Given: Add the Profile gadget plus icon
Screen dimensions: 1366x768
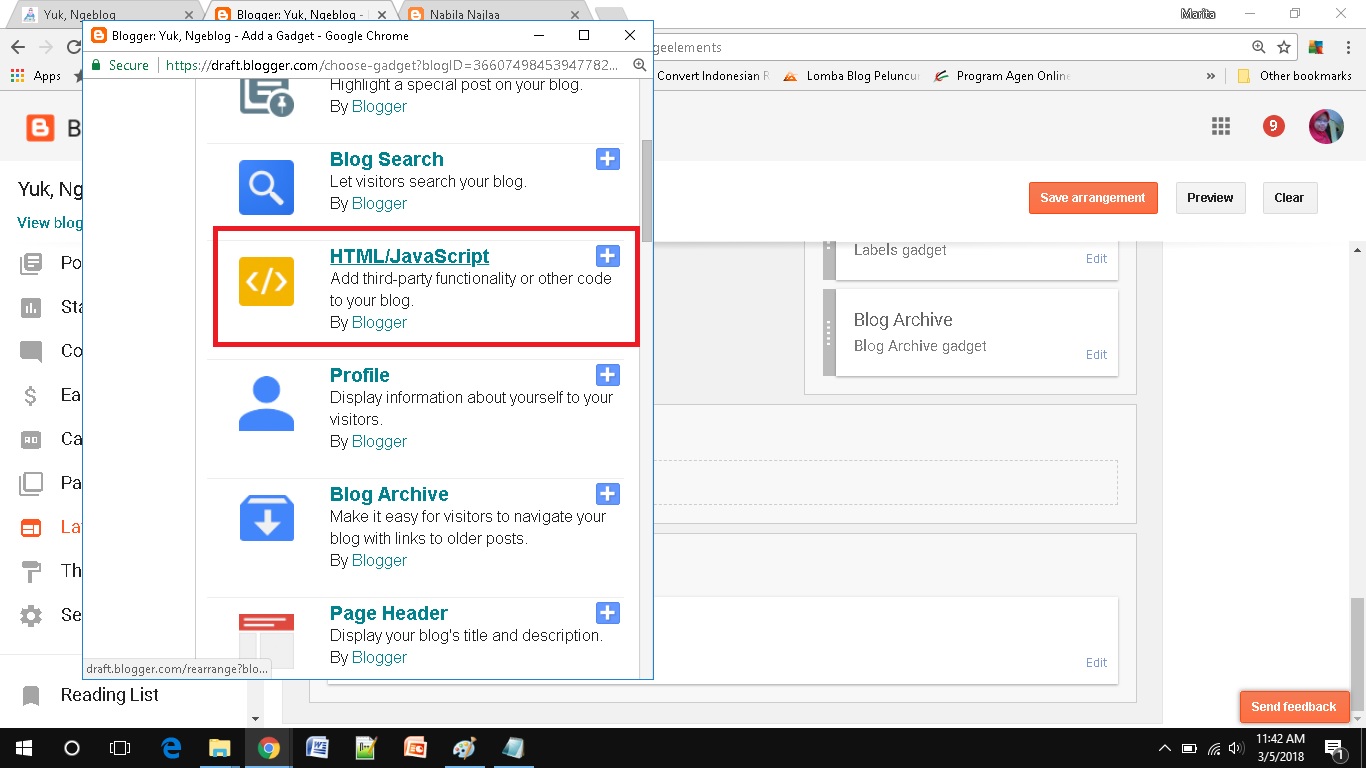Looking at the screenshot, I should point(608,375).
